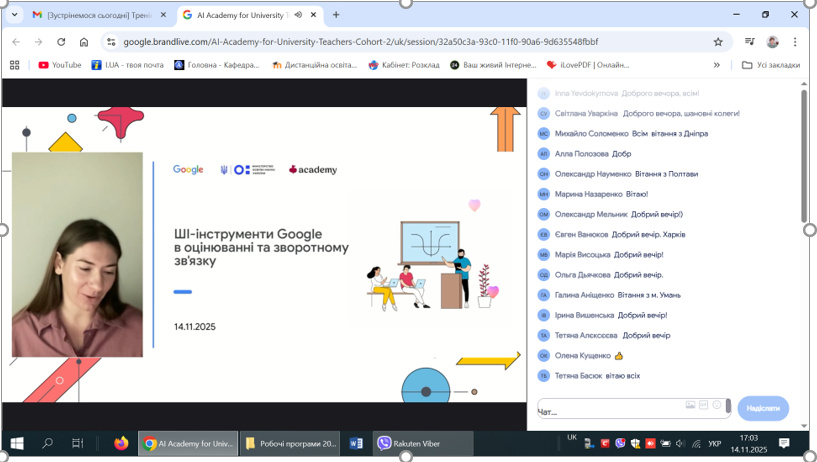Click the Надіслати send button
The image size is (817, 462).
pos(762,408)
